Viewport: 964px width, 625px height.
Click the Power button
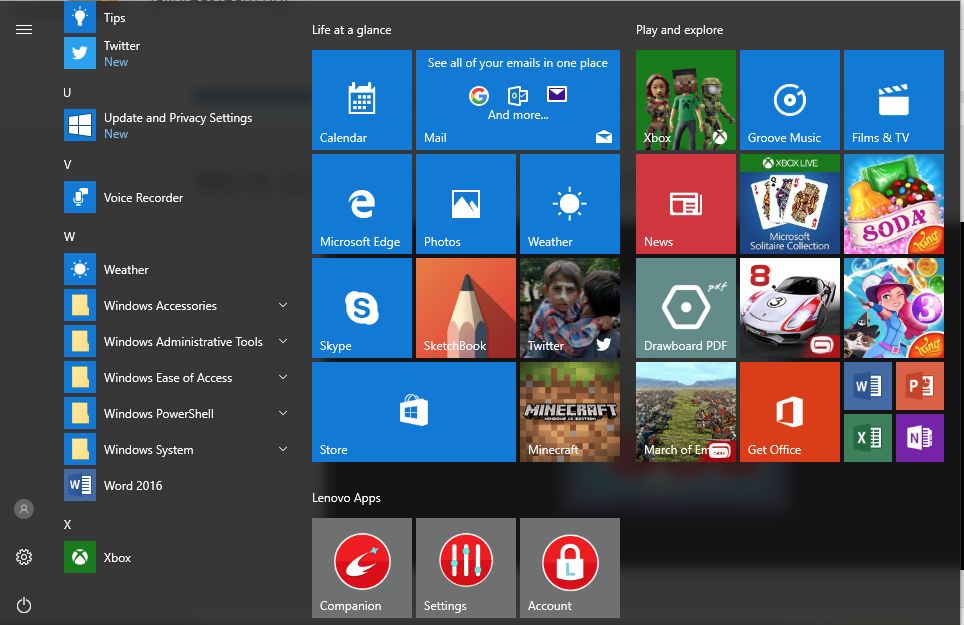[24, 605]
